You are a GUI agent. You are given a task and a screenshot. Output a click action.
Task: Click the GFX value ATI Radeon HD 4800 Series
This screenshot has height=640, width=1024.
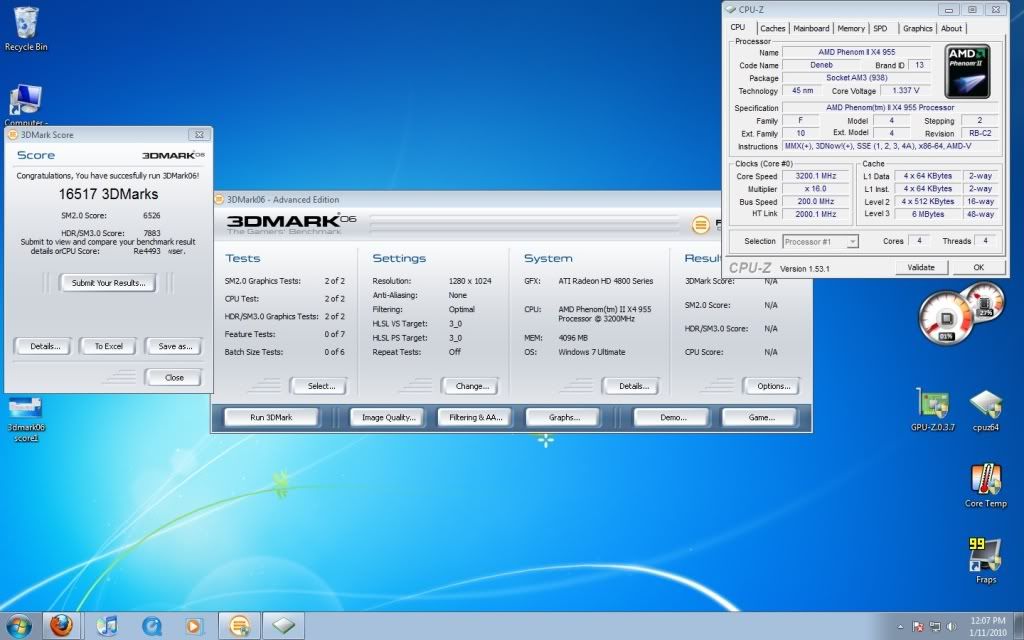[x=605, y=281]
